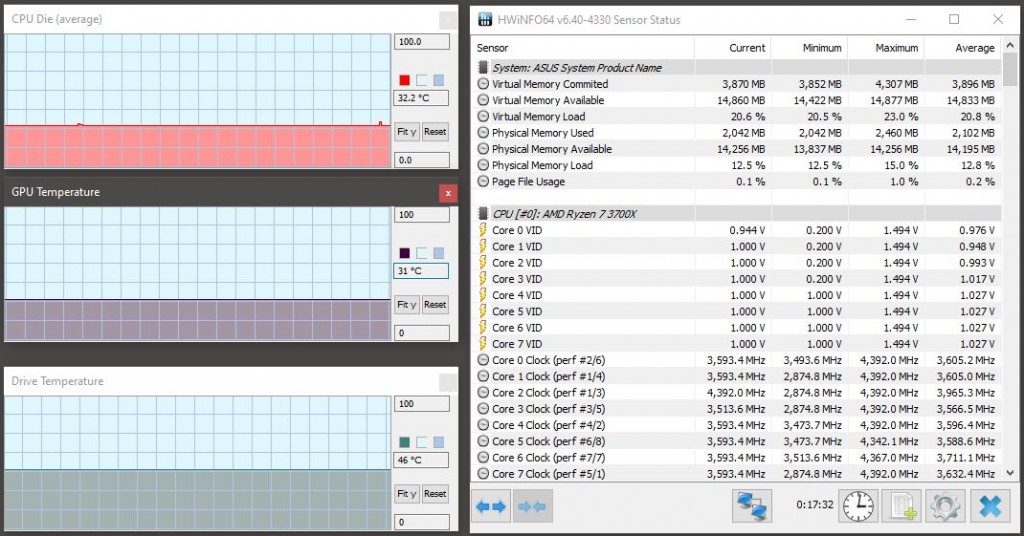Click the dark purple GPU Temperature color swatch
The width and height of the screenshot is (1024, 536).
[x=404, y=253]
